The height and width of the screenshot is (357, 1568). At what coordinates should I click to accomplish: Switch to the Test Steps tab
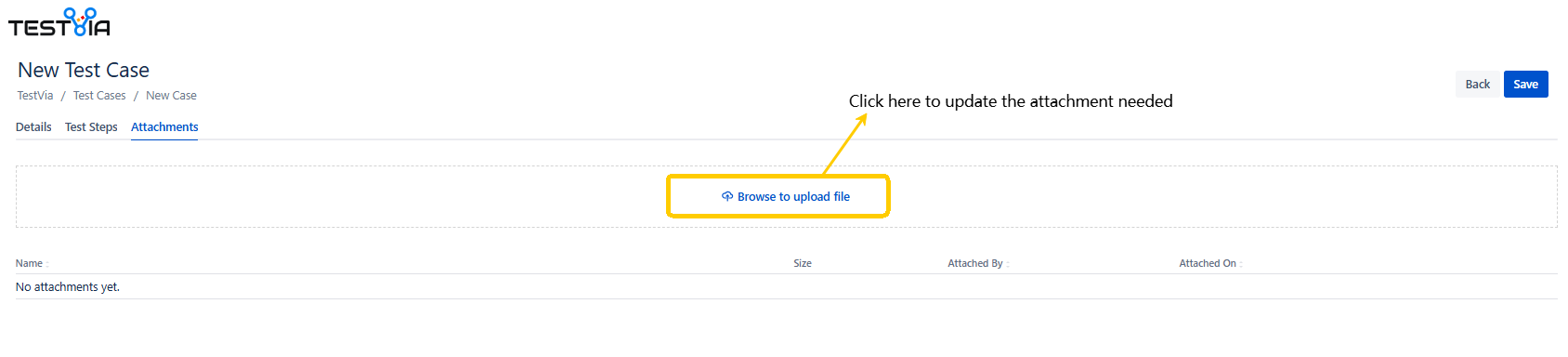pos(91,127)
